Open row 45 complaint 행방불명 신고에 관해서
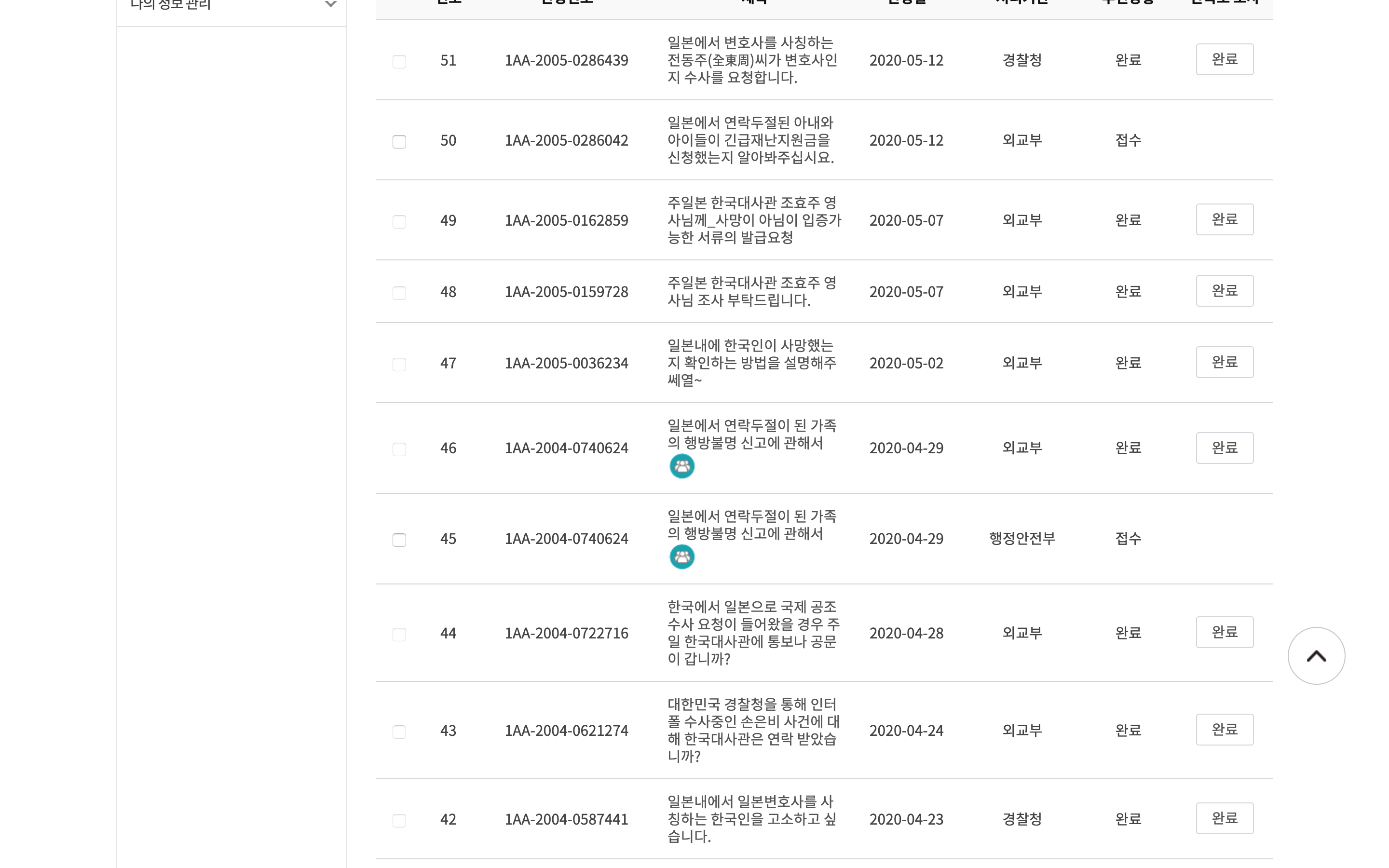1389x868 pixels. (x=752, y=525)
